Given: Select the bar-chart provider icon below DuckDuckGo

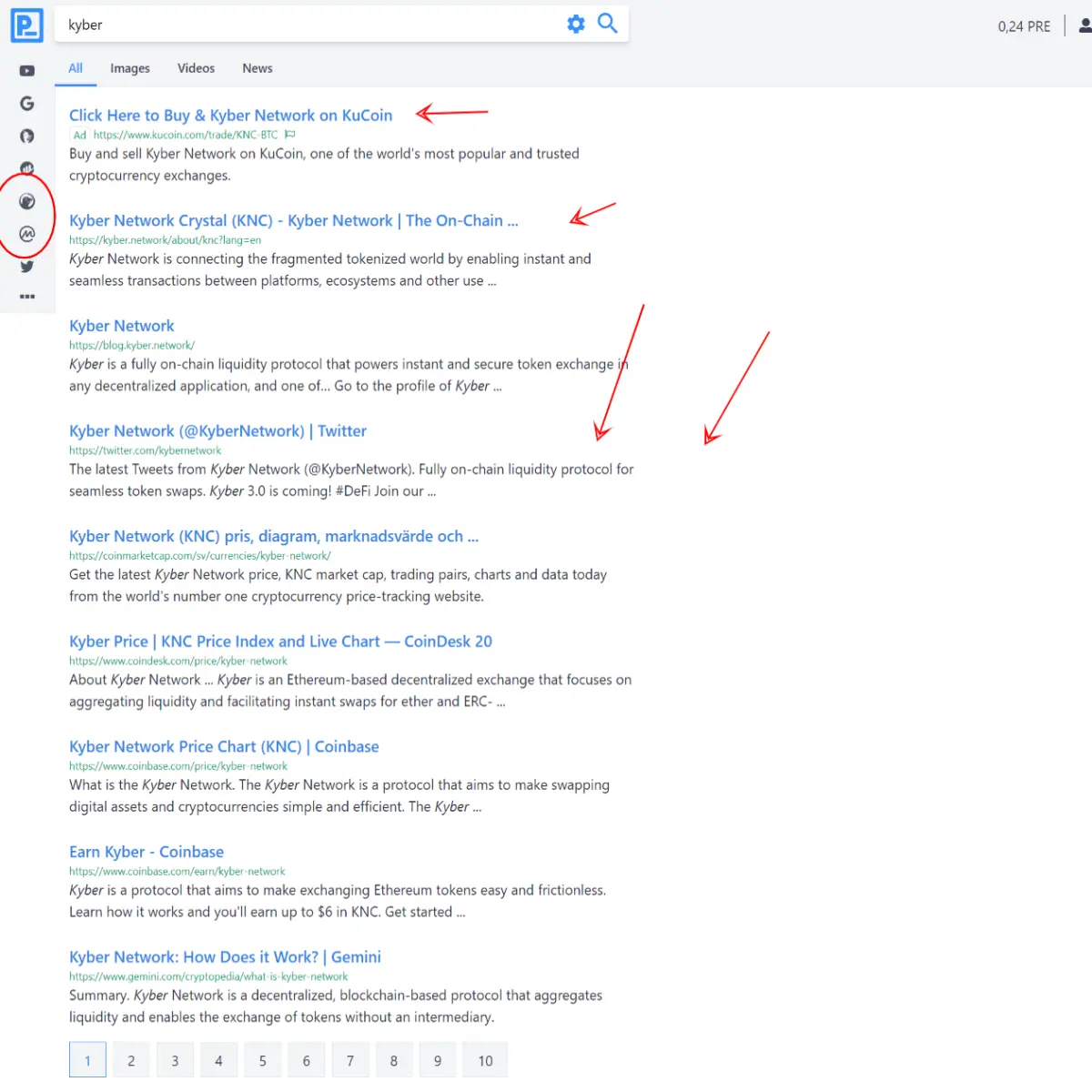Looking at the screenshot, I should [27, 168].
